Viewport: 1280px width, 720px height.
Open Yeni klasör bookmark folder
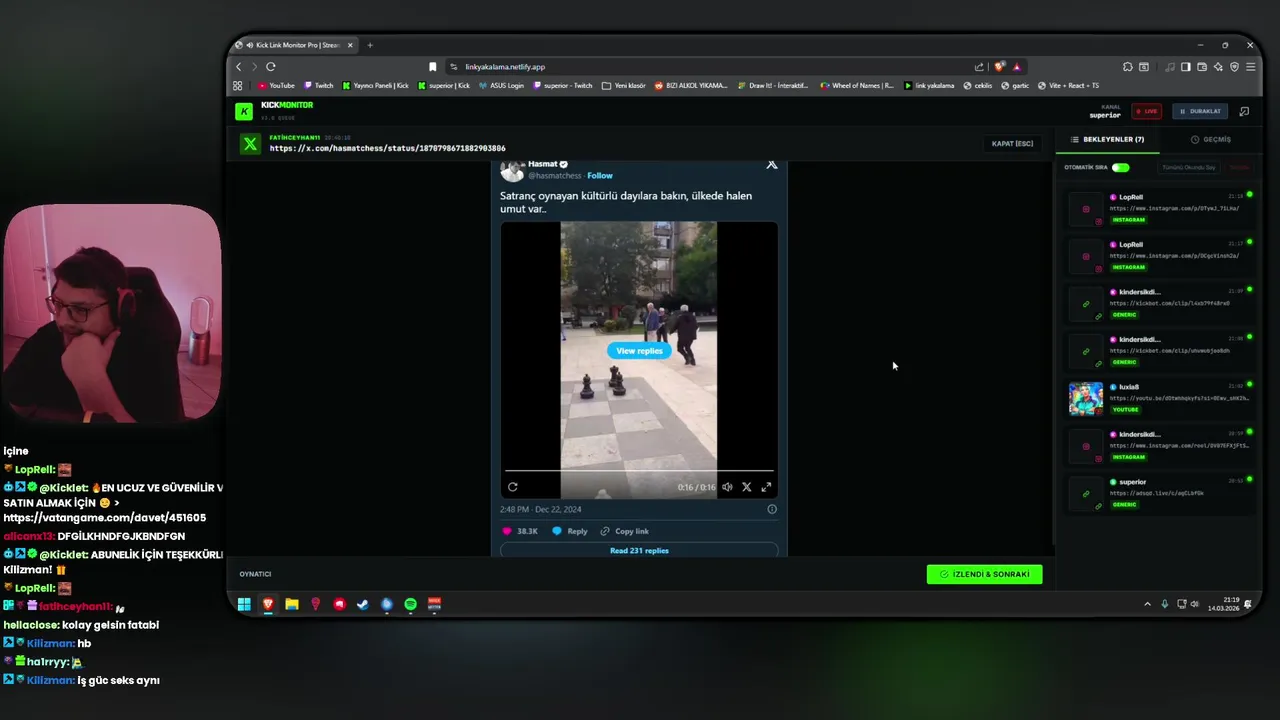pyautogui.click(x=623, y=86)
